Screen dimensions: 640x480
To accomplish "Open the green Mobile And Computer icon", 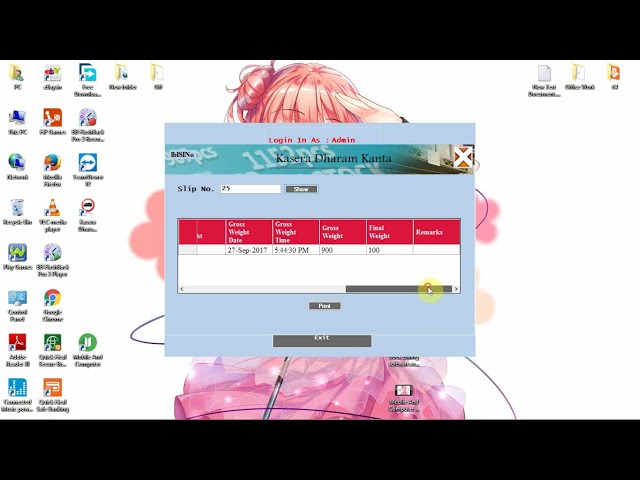I will [87, 350].
